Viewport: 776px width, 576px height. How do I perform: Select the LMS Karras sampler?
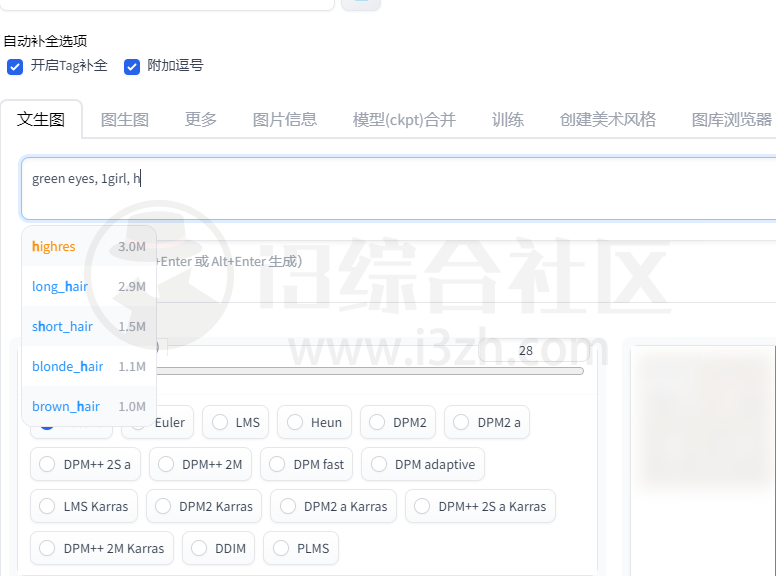tap(84, 506)
